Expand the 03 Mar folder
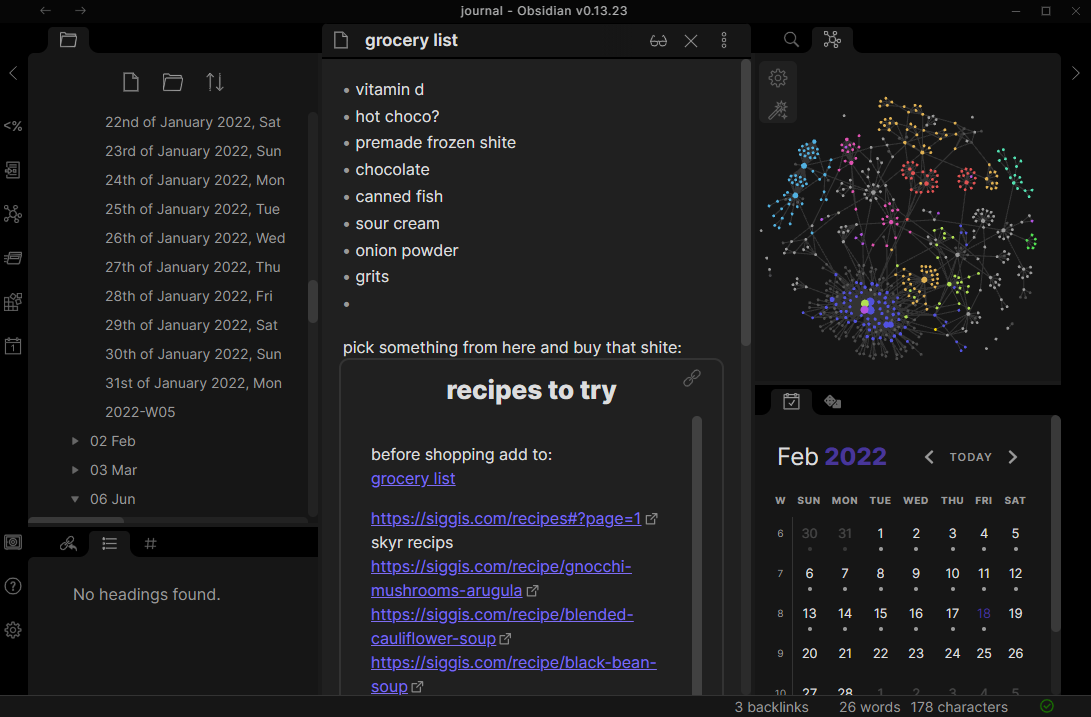Screen dimensions: 1091x717 click(75, 470)
